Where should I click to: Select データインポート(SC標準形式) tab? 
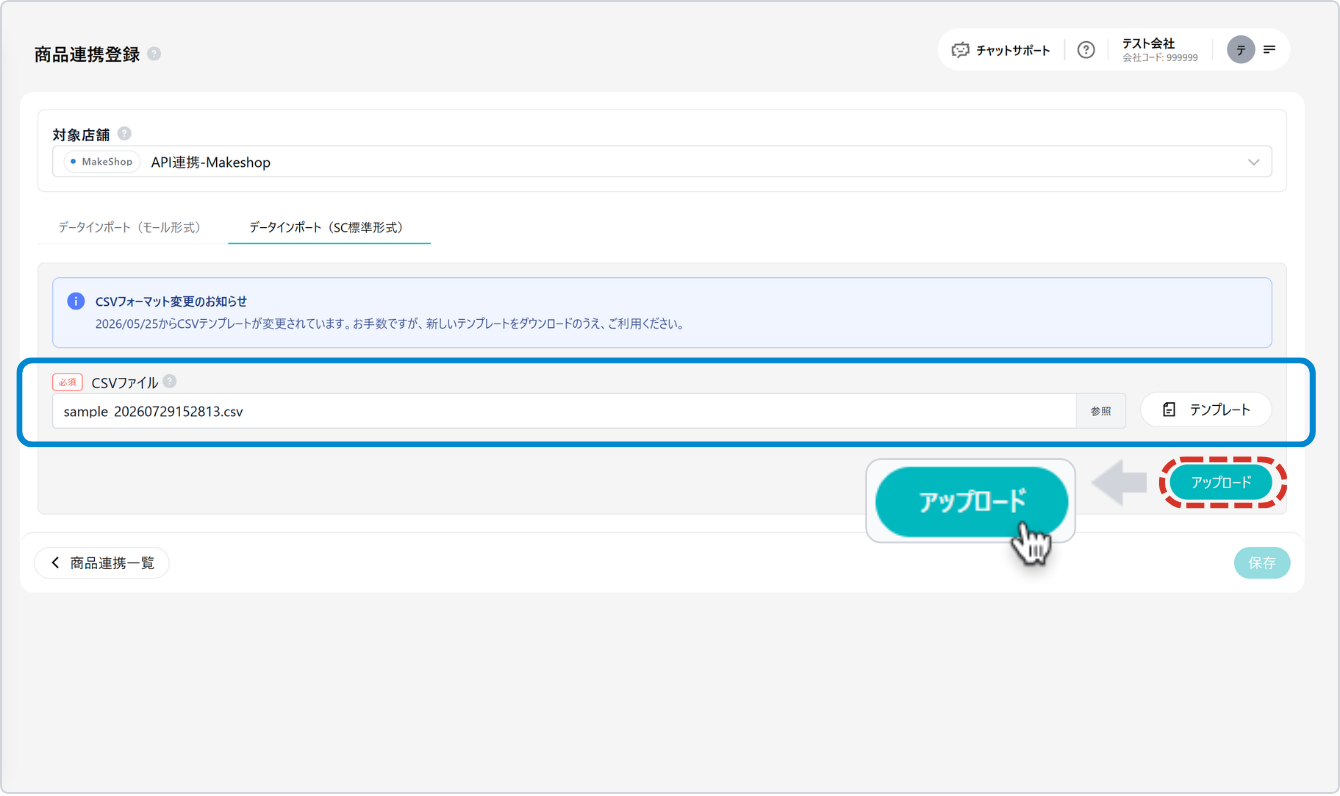(x=329, y=228)
